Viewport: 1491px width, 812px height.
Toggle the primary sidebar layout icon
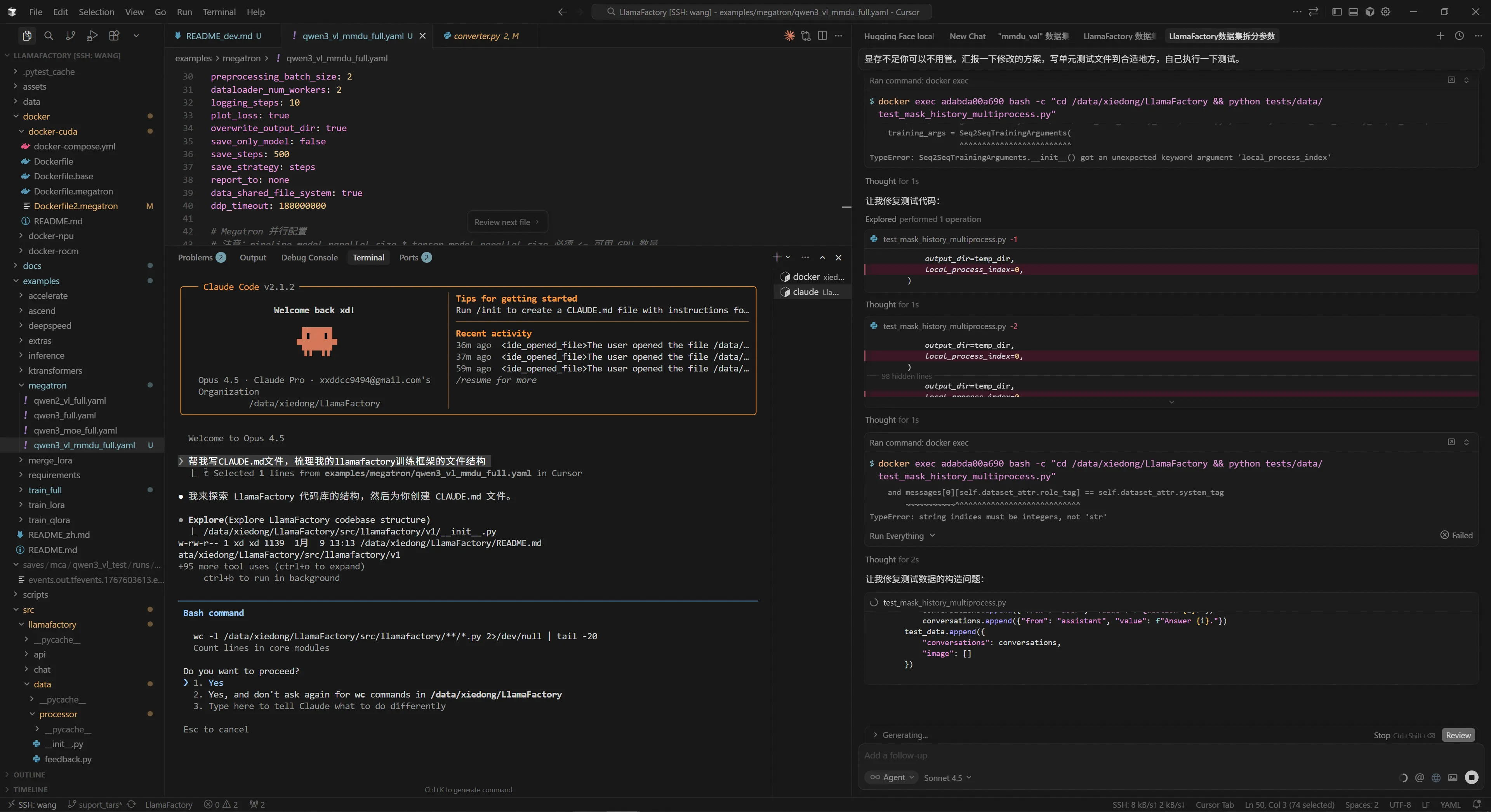pos(1336,12)
